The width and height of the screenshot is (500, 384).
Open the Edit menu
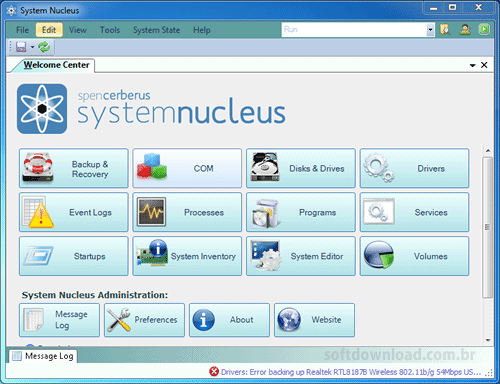(49, 30)
